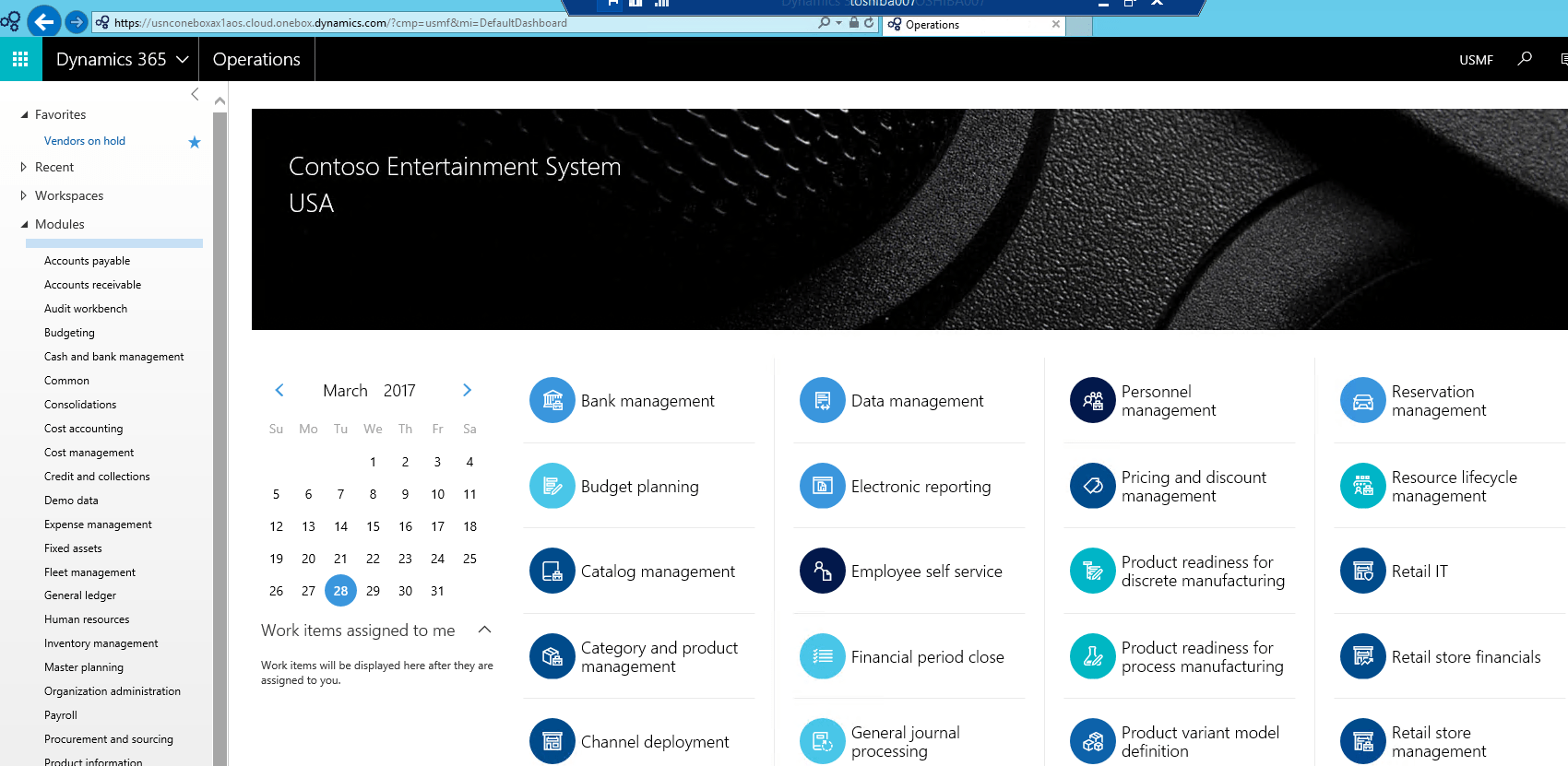Click the browser address bar URL
This screenshot has height=766, width=1568.
tap(340, 23)
